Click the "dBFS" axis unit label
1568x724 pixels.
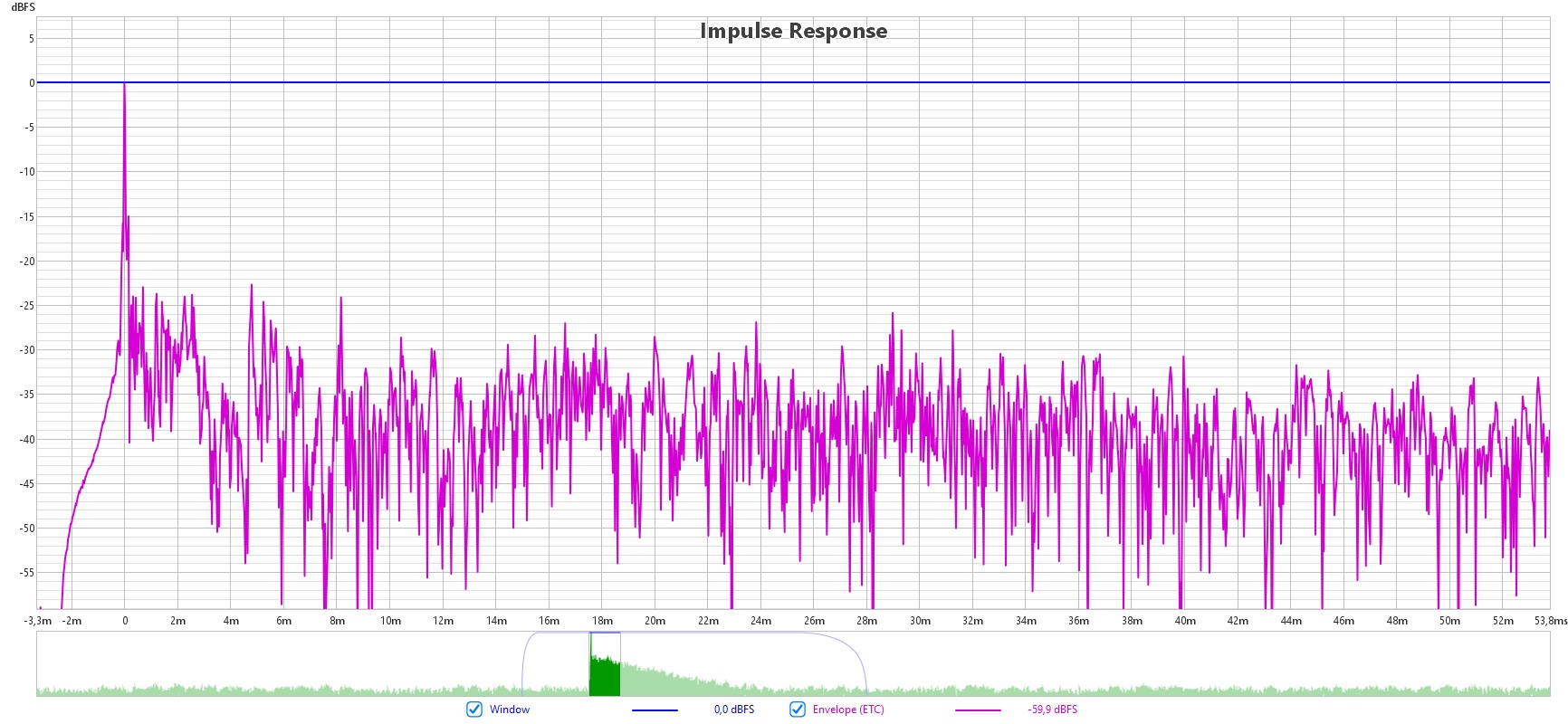pyautogui.click(x=23, y=7)
